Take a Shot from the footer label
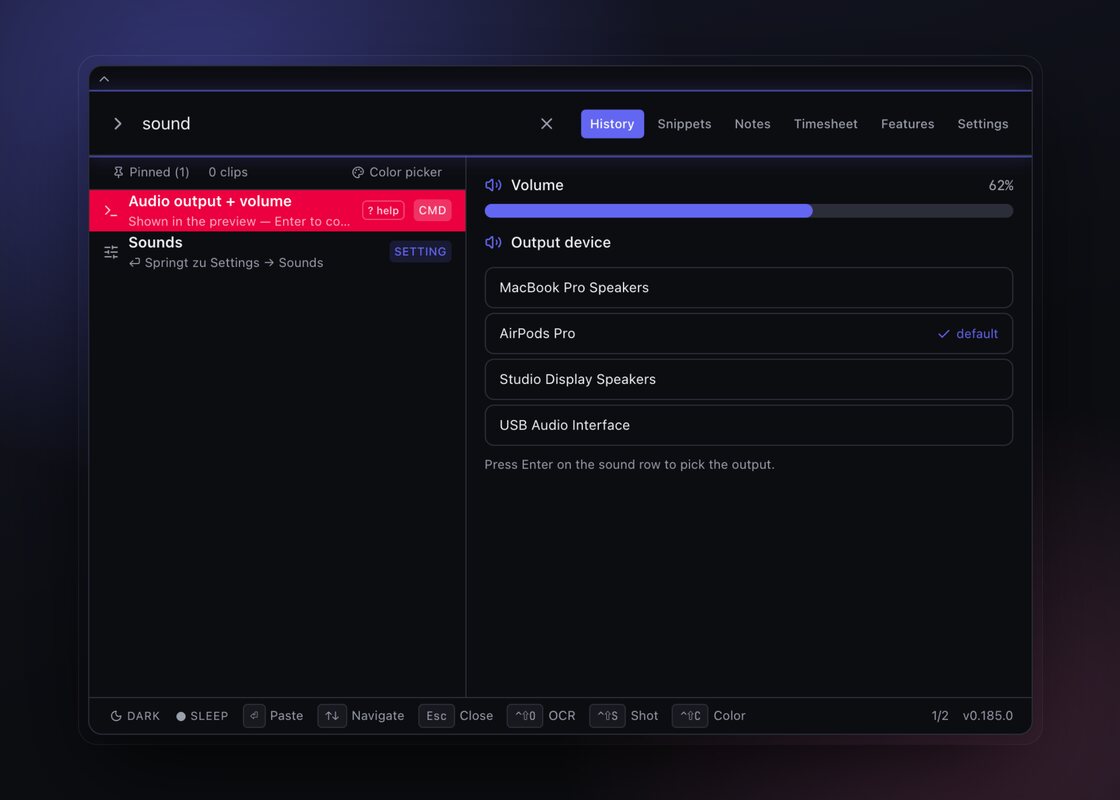Image resolution: width=1120 pixels, height=800 pixels. click(644, 716)
